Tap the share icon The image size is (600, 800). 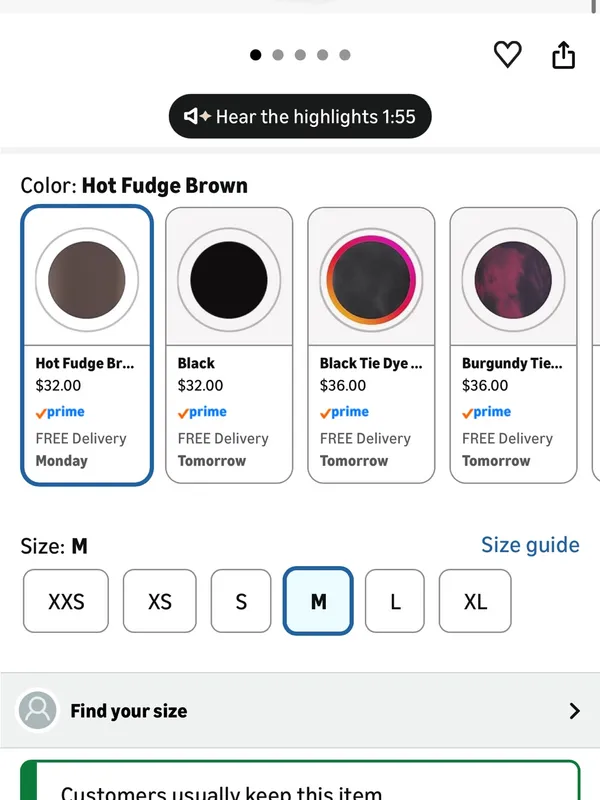pyautogui.click(x=563, y=55)
